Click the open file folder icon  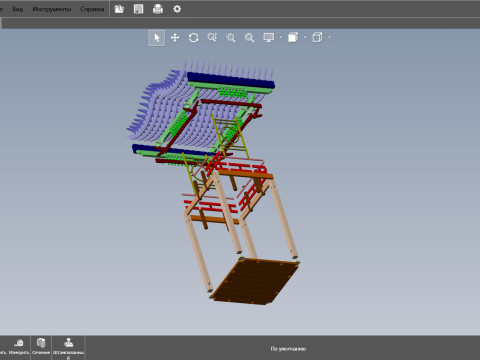(x=119, y=9)
